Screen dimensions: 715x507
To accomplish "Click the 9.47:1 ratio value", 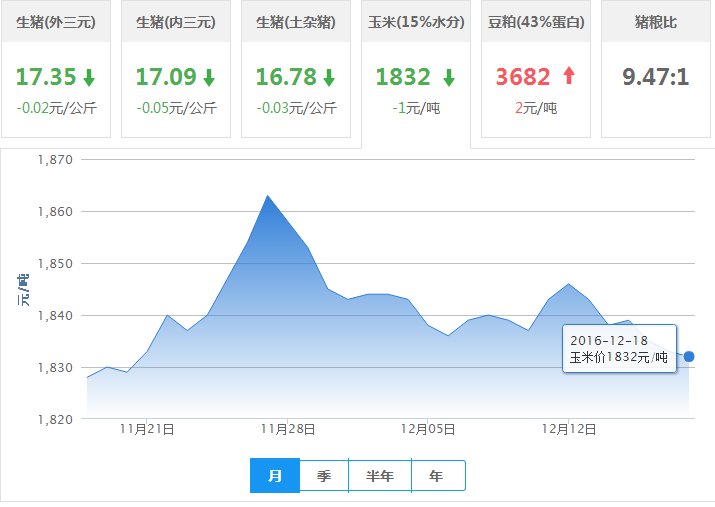I will tap(656, 77).
